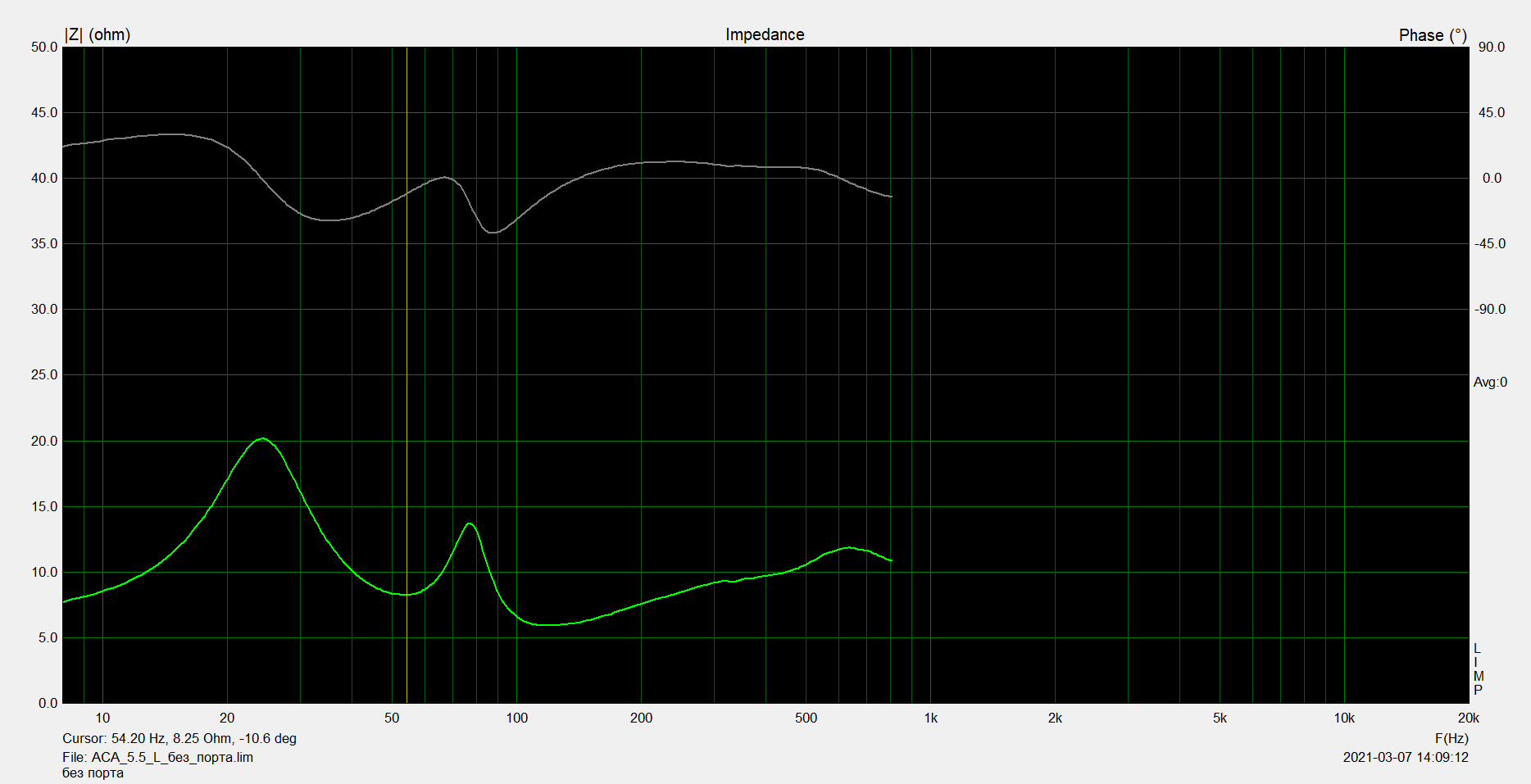Click the file name 'ACA_5.5_L_без_порта.lim'

coord(172,757)
